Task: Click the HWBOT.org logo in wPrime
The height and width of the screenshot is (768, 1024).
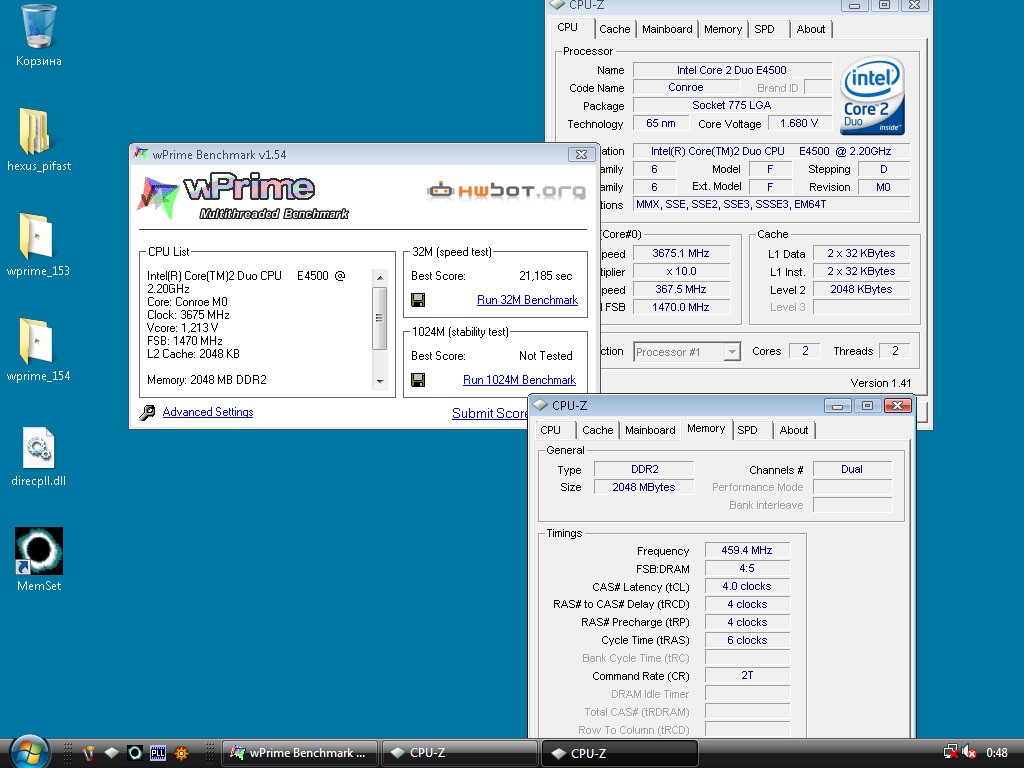Action: (x=506, y=191)
